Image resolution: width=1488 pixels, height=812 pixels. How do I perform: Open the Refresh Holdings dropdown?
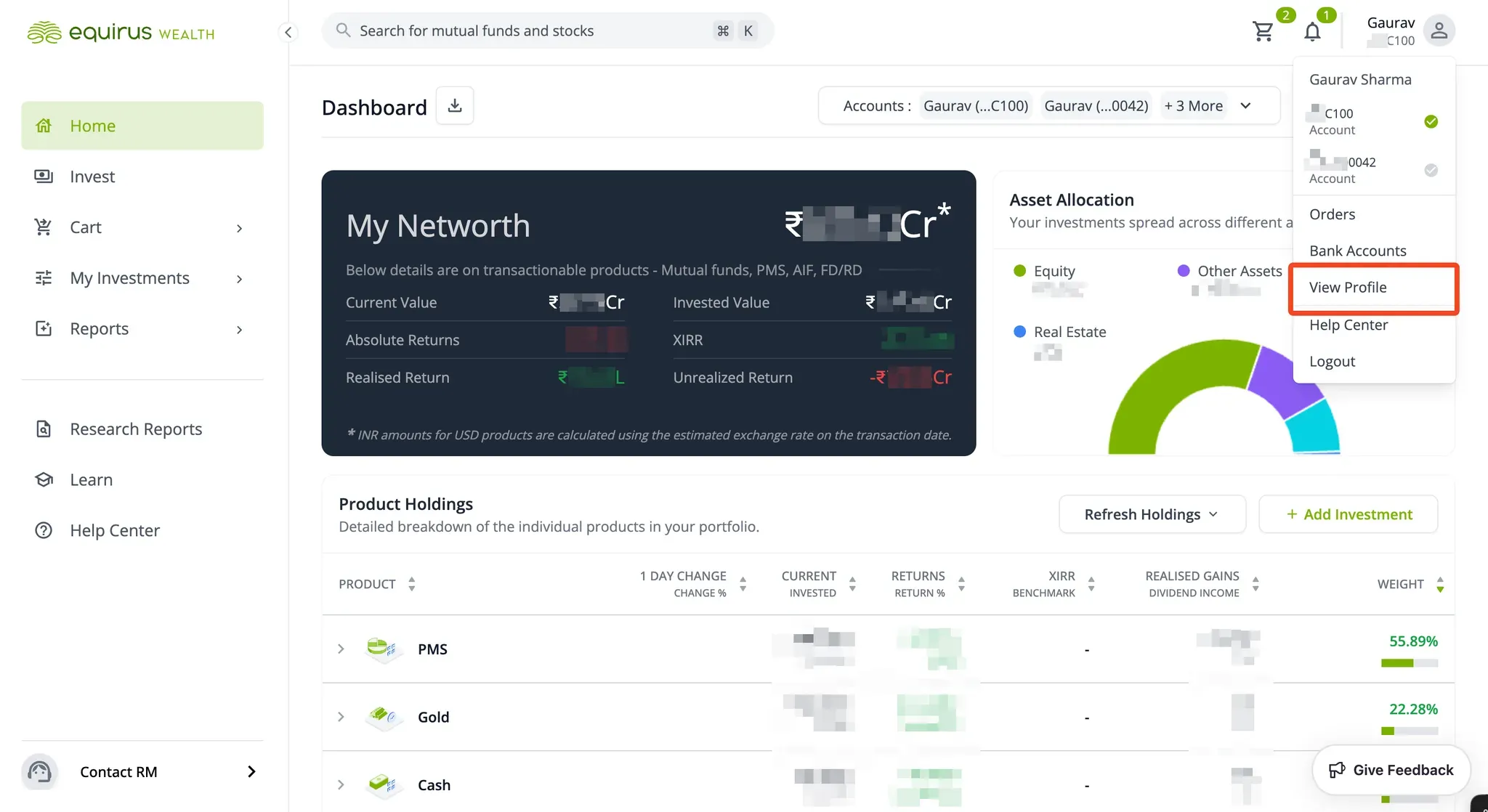(x=1152, y=514)
